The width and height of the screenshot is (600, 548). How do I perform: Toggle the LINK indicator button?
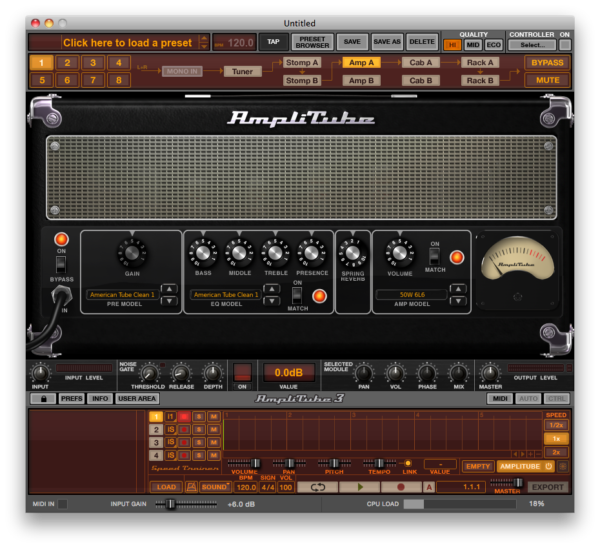pos(408,463)
